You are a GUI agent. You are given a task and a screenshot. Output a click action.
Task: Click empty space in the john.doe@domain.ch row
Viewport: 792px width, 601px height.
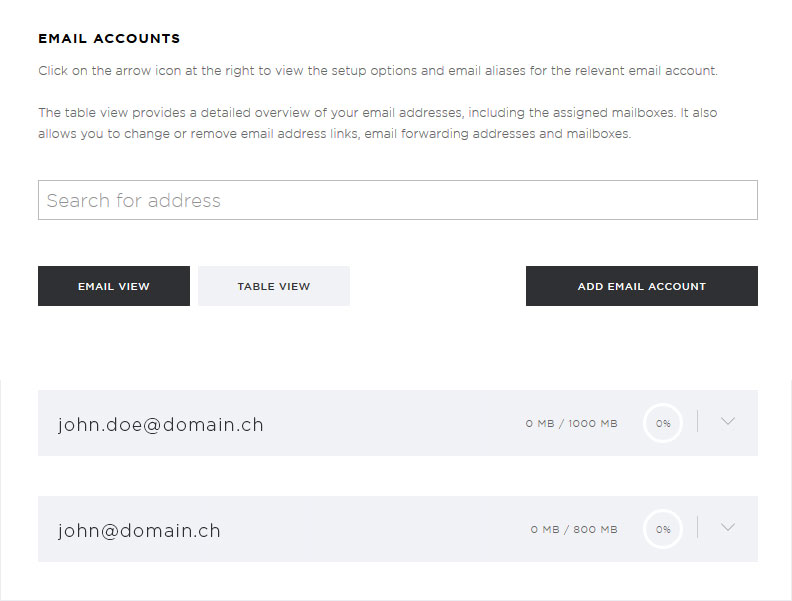(x=394, y=423)
